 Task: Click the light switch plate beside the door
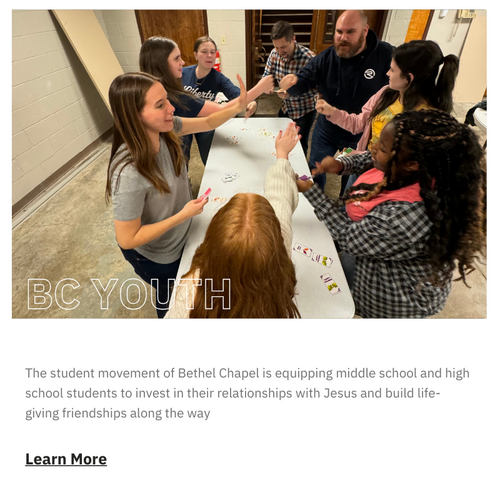(224, 40)
